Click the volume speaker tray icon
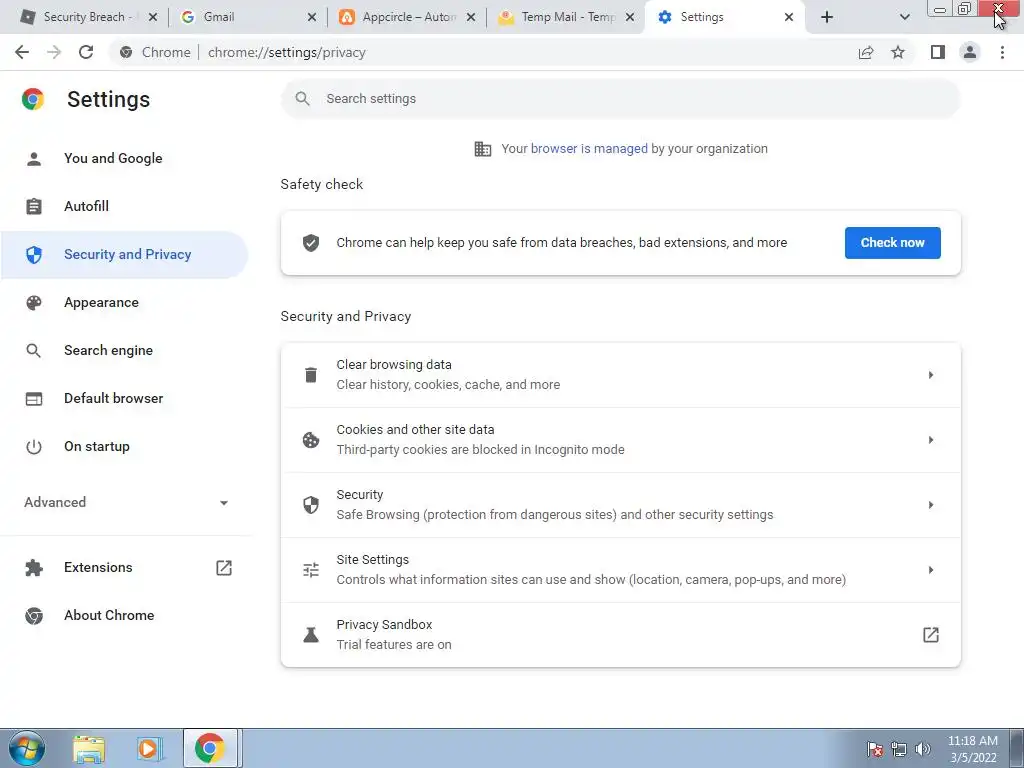Screen dimensions: 1024x768 click(x=923, y=749)
